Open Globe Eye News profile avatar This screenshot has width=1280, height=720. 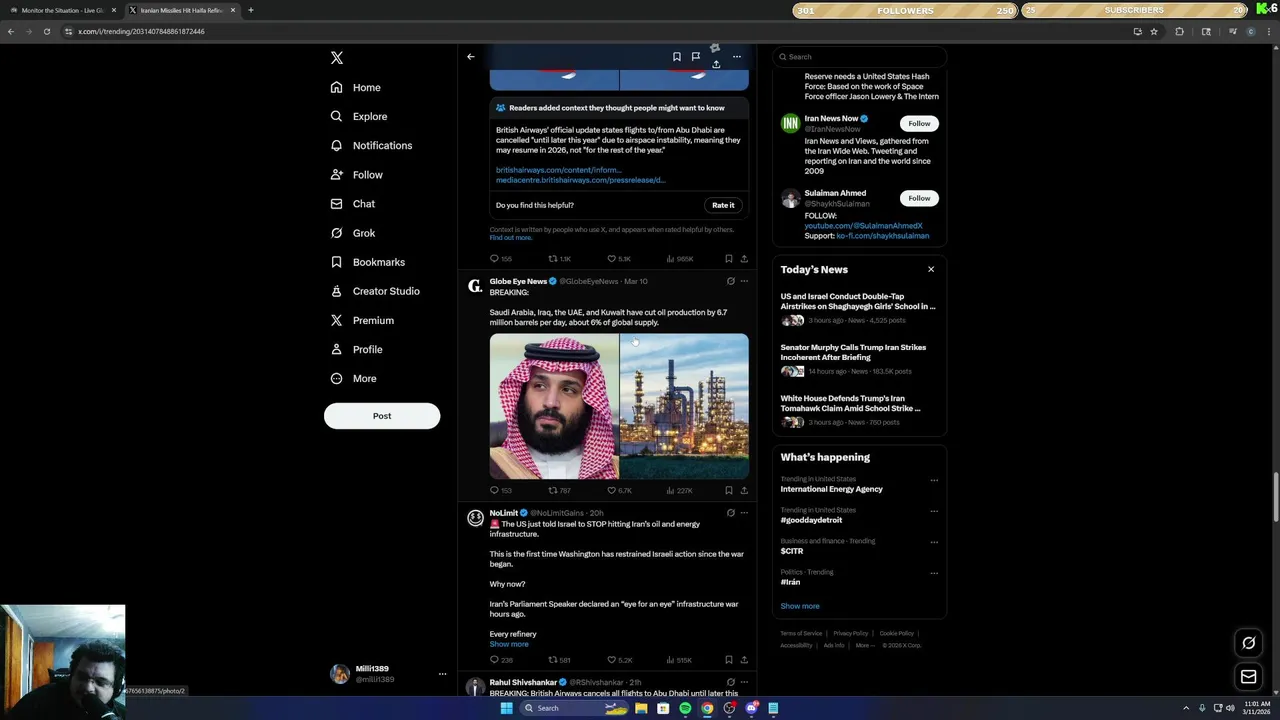[475, 286]
